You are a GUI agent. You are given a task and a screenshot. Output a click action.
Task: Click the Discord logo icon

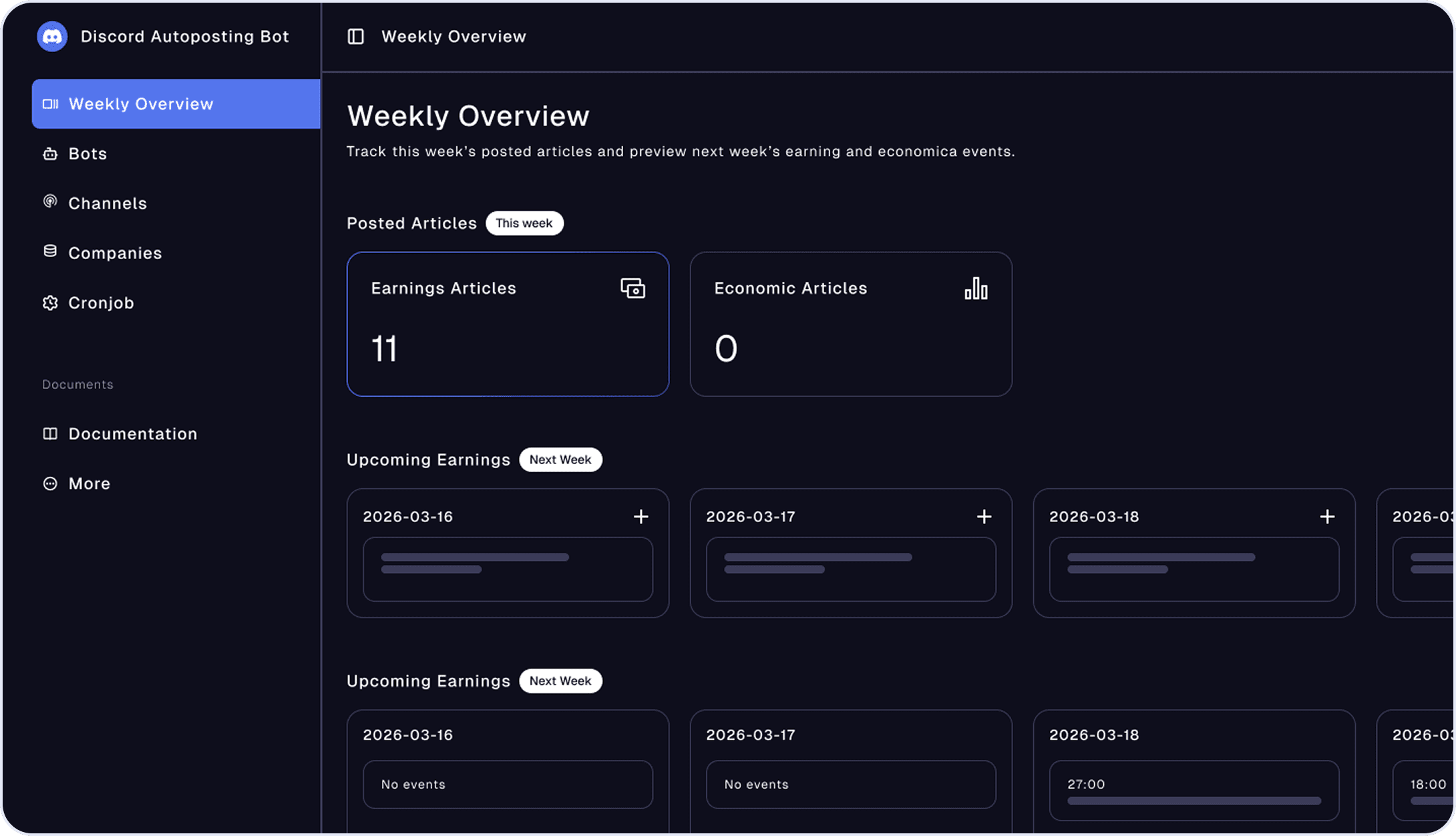tap(52, 36)
